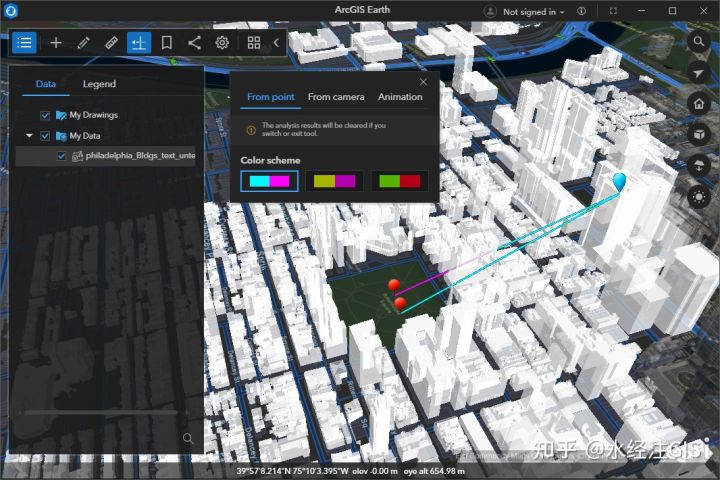This screenshot has width=720, height=480.
Task: Click the ArcGIS Earth app logo
Action: coord(10,11)
